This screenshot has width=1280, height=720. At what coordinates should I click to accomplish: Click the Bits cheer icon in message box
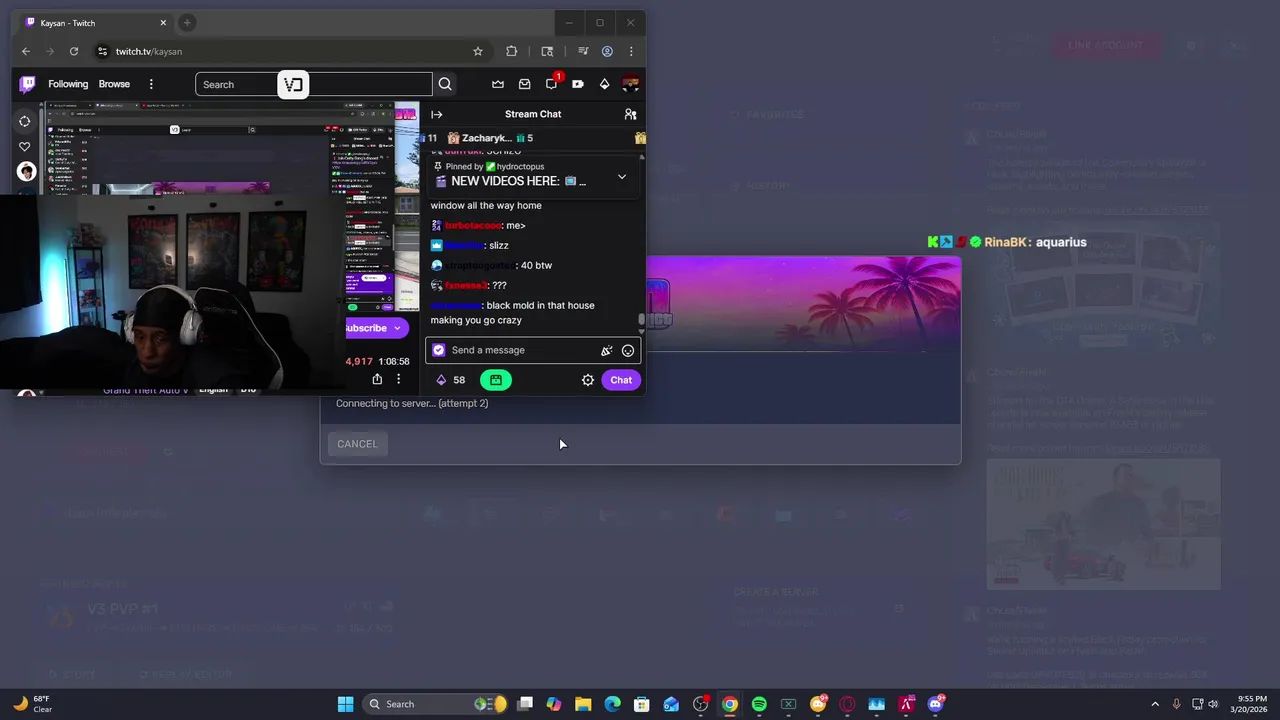(606, 351)
